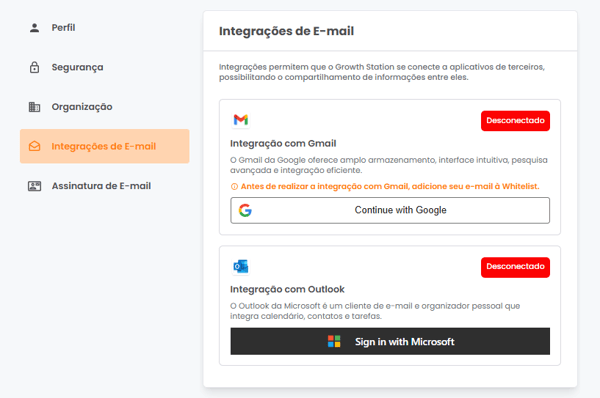
Task: Click the Organização building icon
Action: tap(34, 107)
